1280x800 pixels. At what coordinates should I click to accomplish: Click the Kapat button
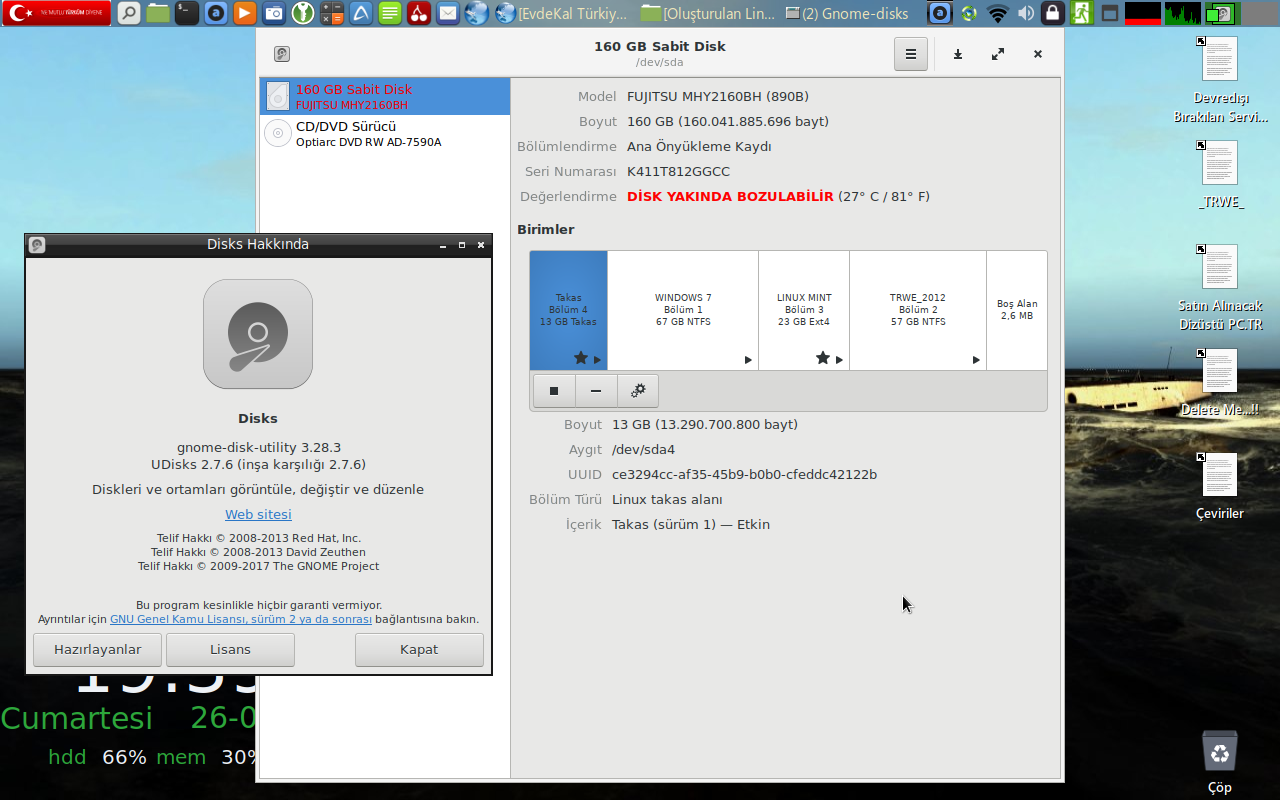(x=419, y=649)
